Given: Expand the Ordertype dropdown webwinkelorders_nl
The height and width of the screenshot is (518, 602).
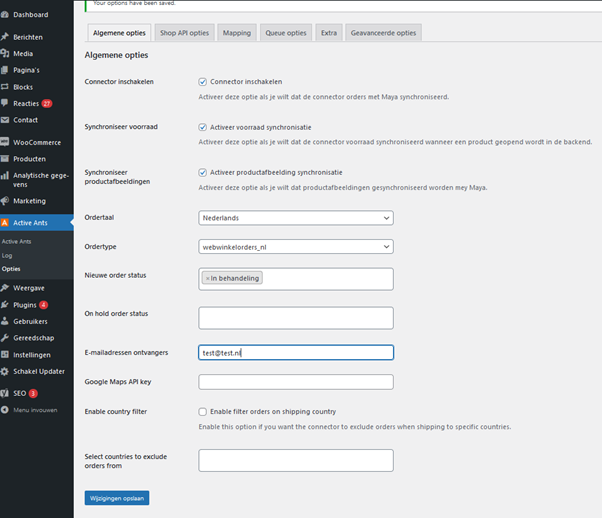Looking at the screenshot, I should click(296, 247).
